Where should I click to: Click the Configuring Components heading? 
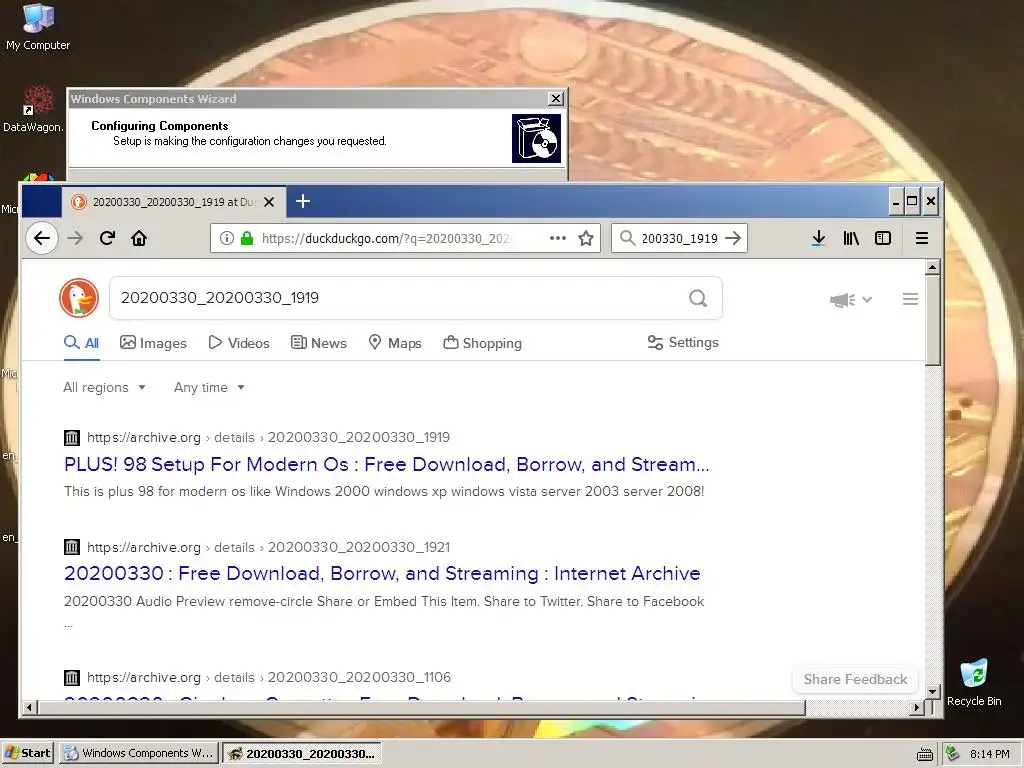click(x=159, y=125)
